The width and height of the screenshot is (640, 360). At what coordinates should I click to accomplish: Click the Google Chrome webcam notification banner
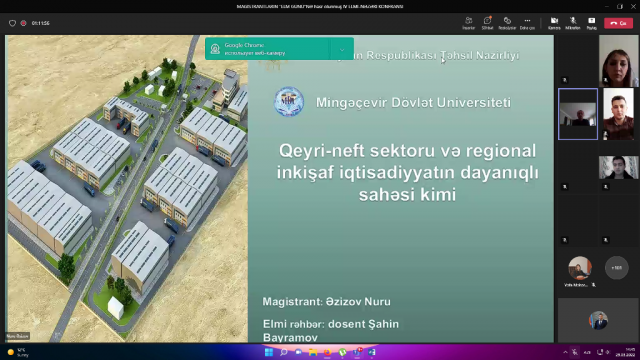pyautogui.click(x=267, y=49)
